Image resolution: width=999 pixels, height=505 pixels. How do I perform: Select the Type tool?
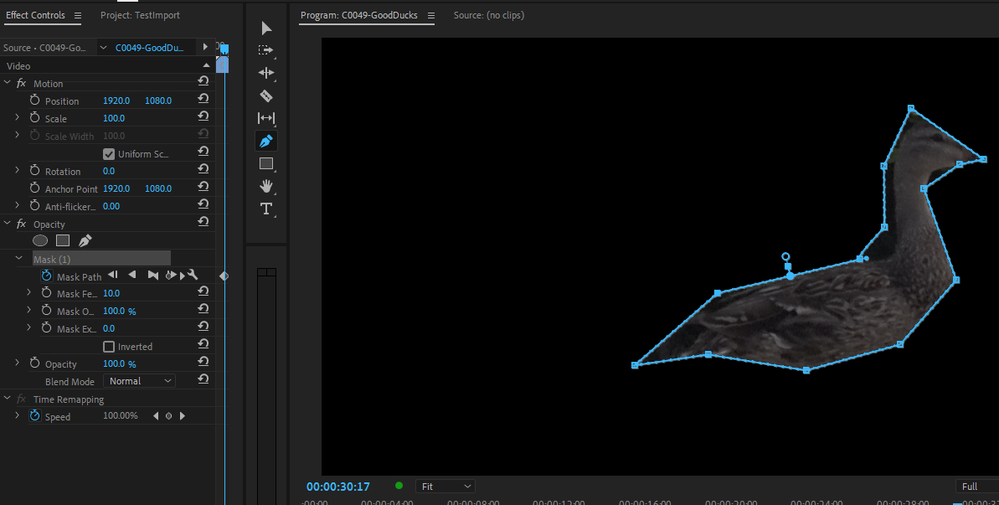266,209
